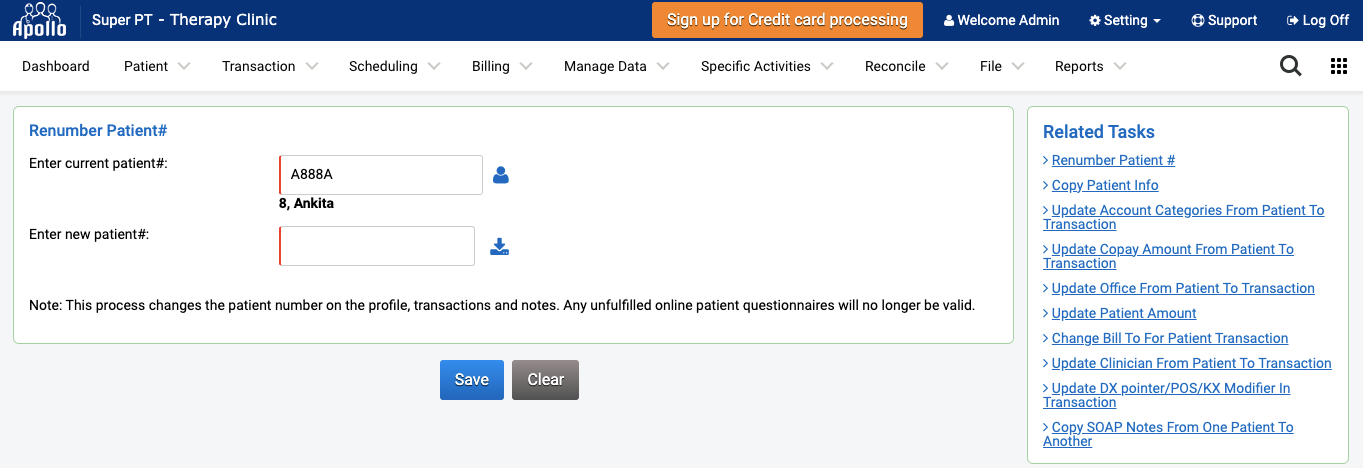This screenshot has width=1363, height=468.
Task: Open the apps grid icon
Action: click(1339, 66)
